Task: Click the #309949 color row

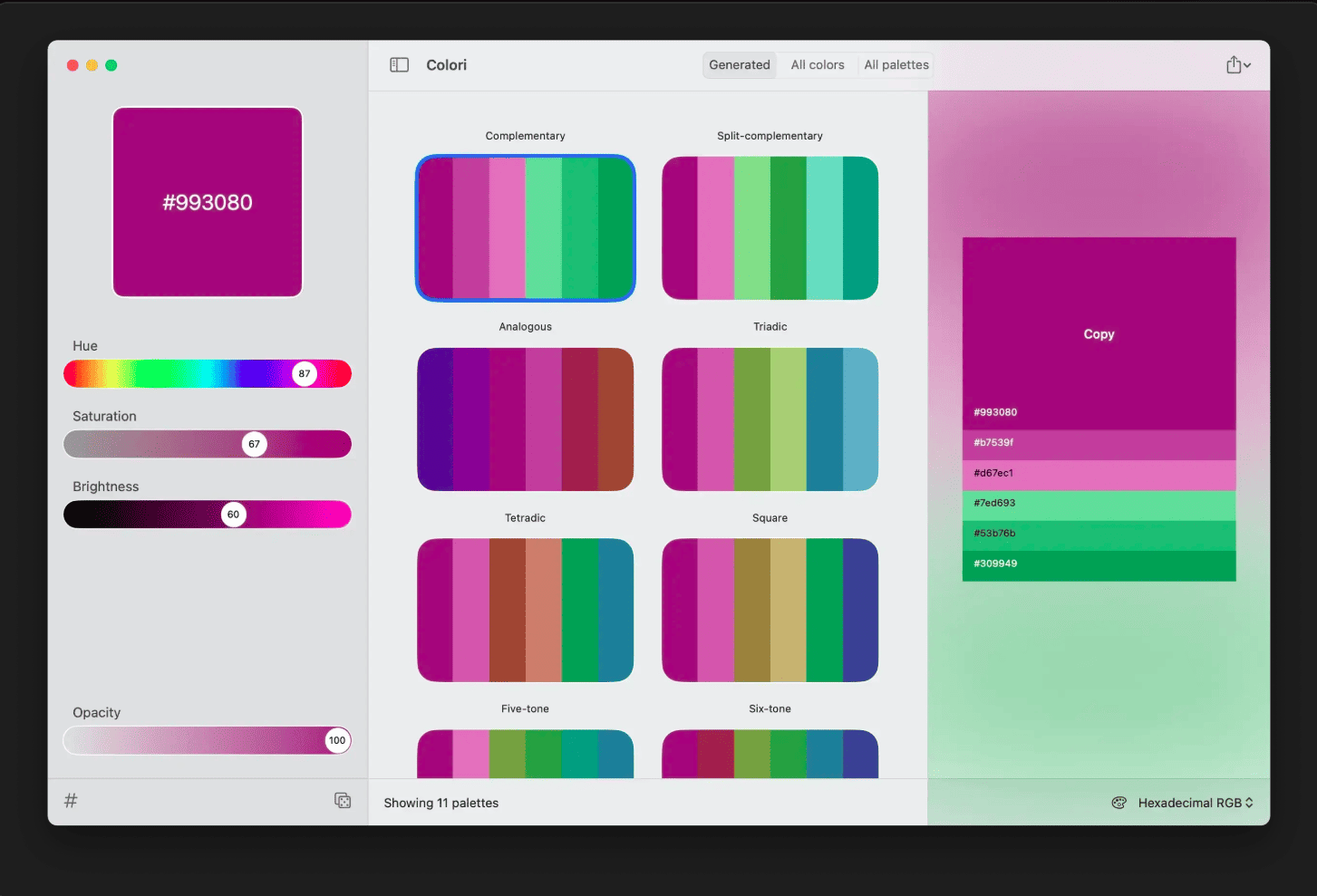Action: 1099,566
